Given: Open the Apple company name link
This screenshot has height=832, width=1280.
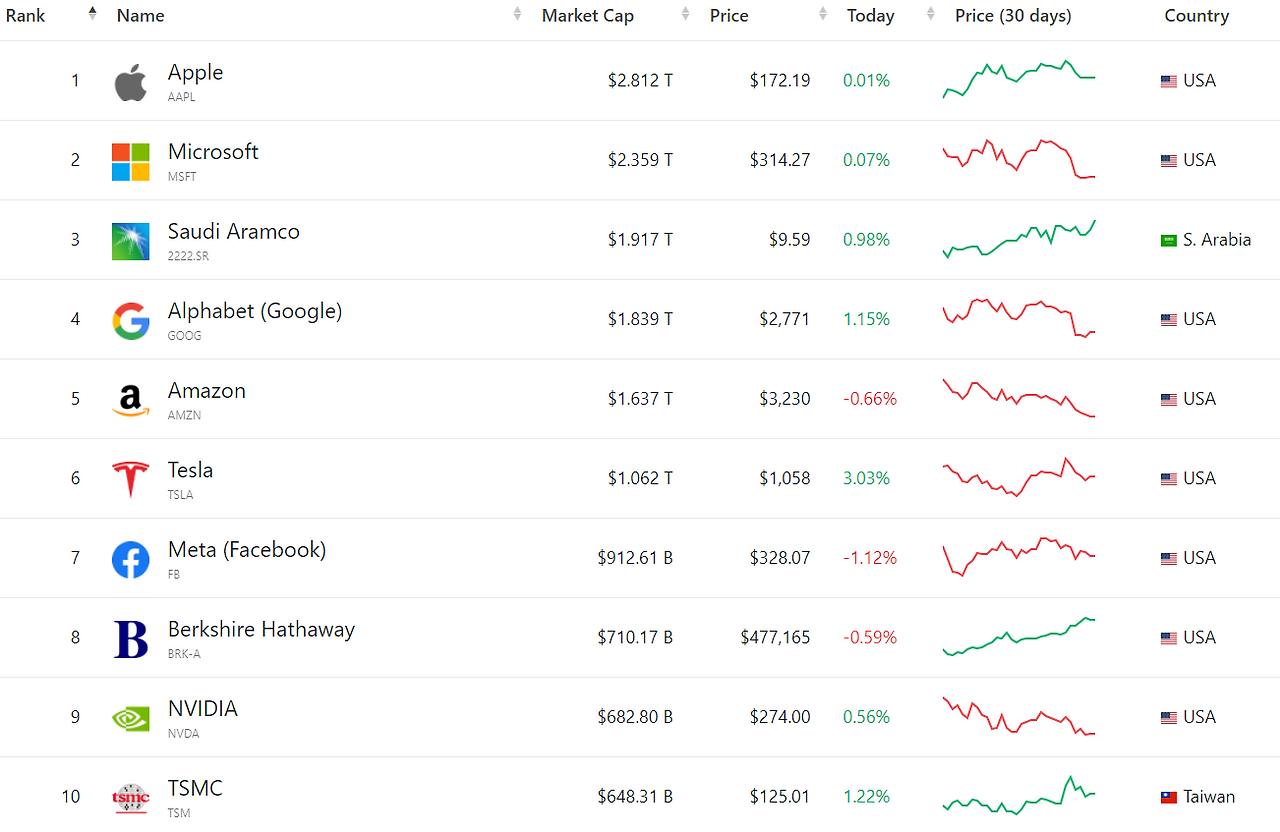Looking at the screenshot, I should pos(195,72).
